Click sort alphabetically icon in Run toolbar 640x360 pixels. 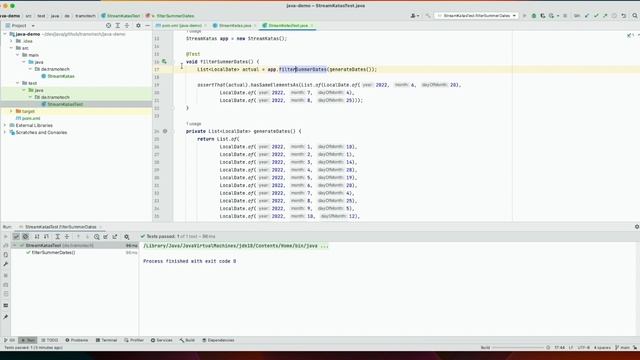coord(37,236)
